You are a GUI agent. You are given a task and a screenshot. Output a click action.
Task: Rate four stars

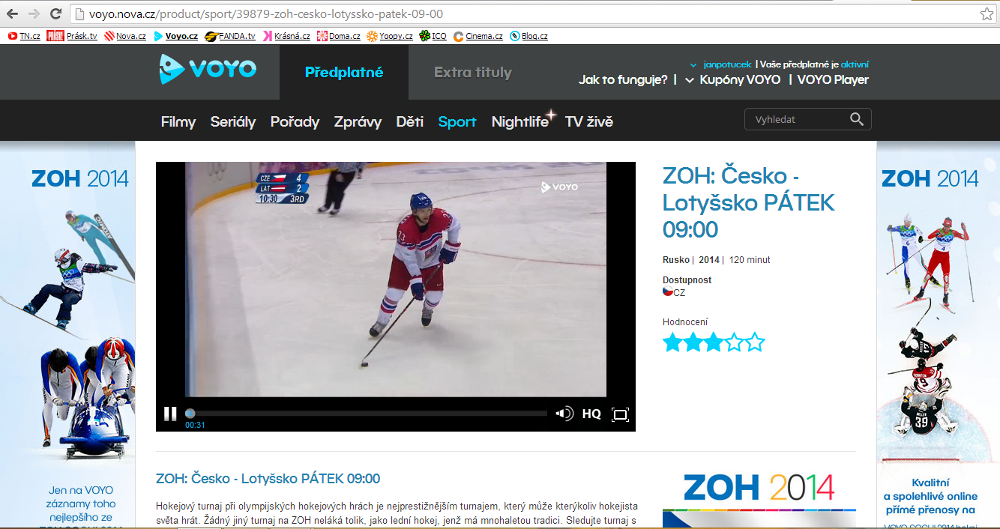coord(734,342)
